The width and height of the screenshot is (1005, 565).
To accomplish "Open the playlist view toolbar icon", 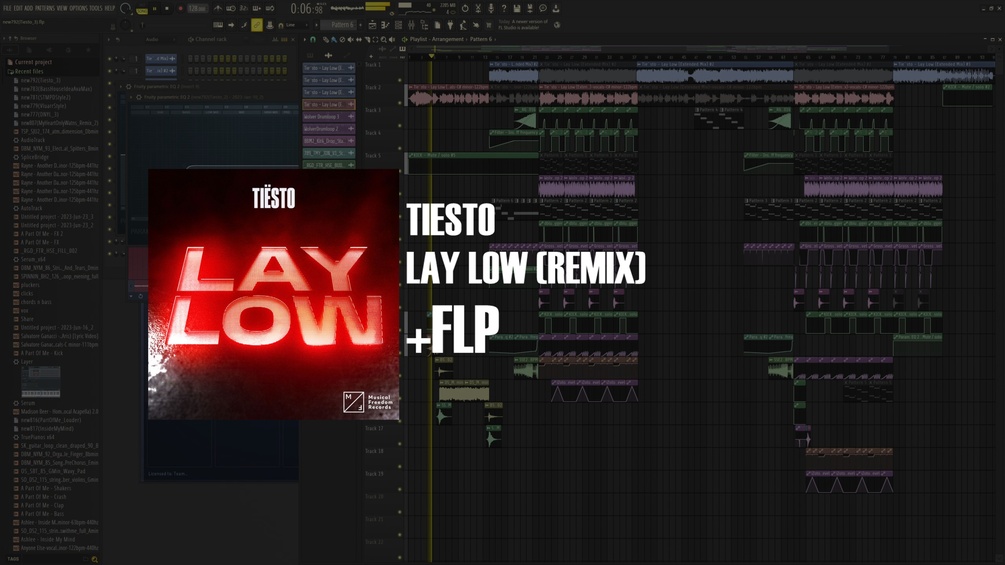I will click(372, 25).
